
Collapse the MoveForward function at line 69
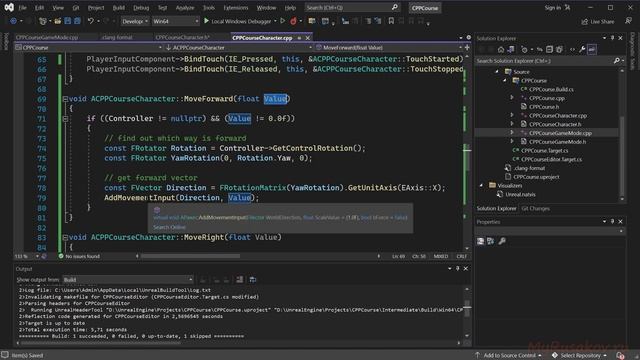(65, 99)
